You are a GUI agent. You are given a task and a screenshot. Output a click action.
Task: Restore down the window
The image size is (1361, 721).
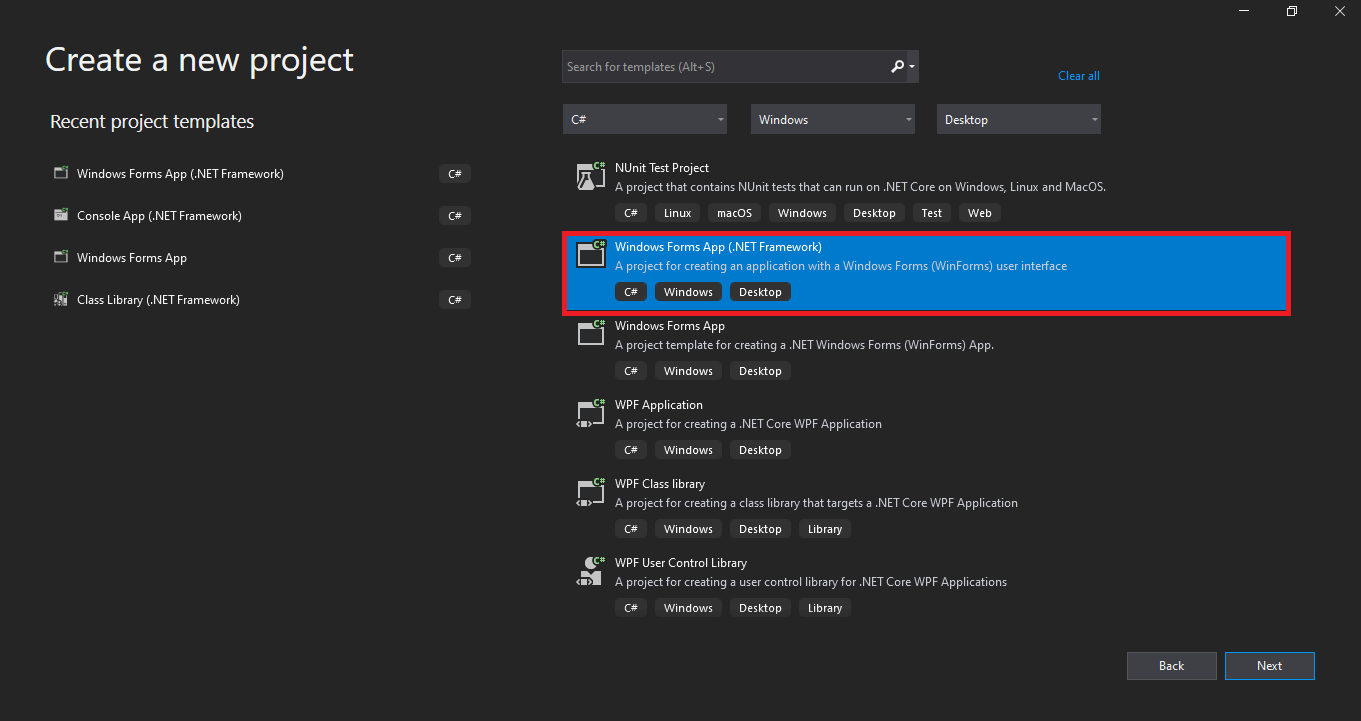coord(1291,11)
